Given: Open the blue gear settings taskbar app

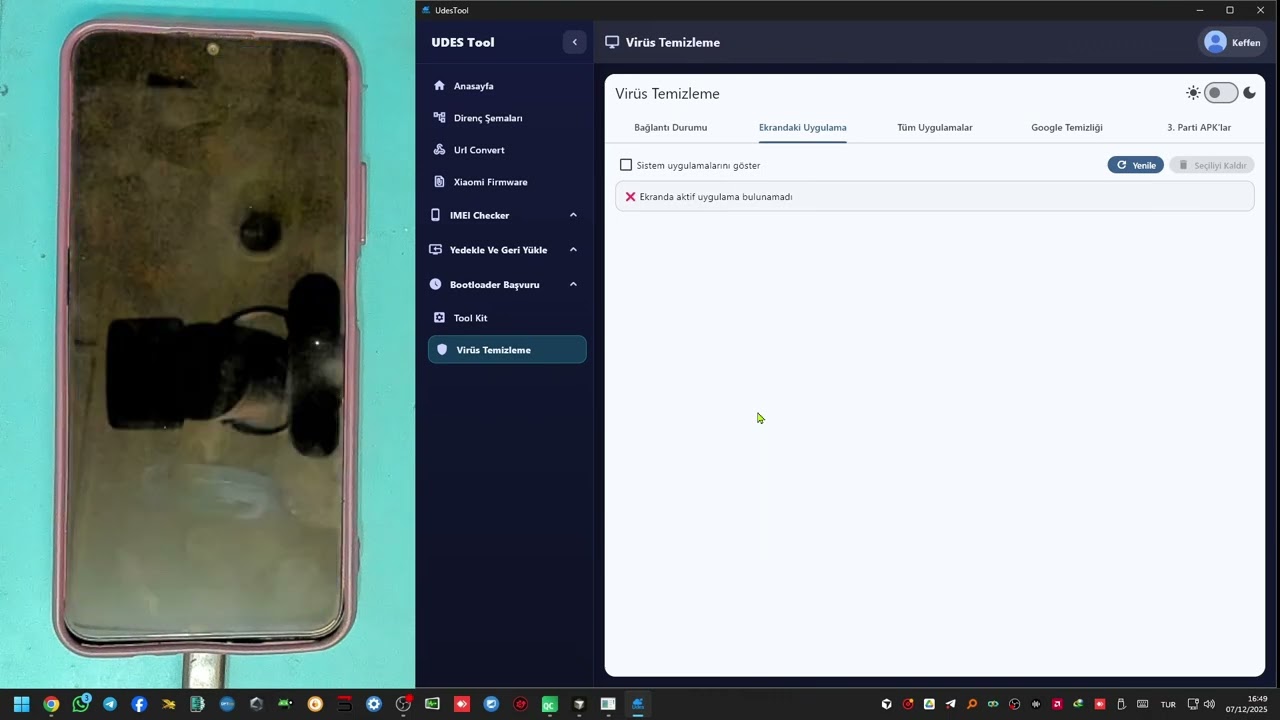Looking at the screenshot, I should point(374,704).
